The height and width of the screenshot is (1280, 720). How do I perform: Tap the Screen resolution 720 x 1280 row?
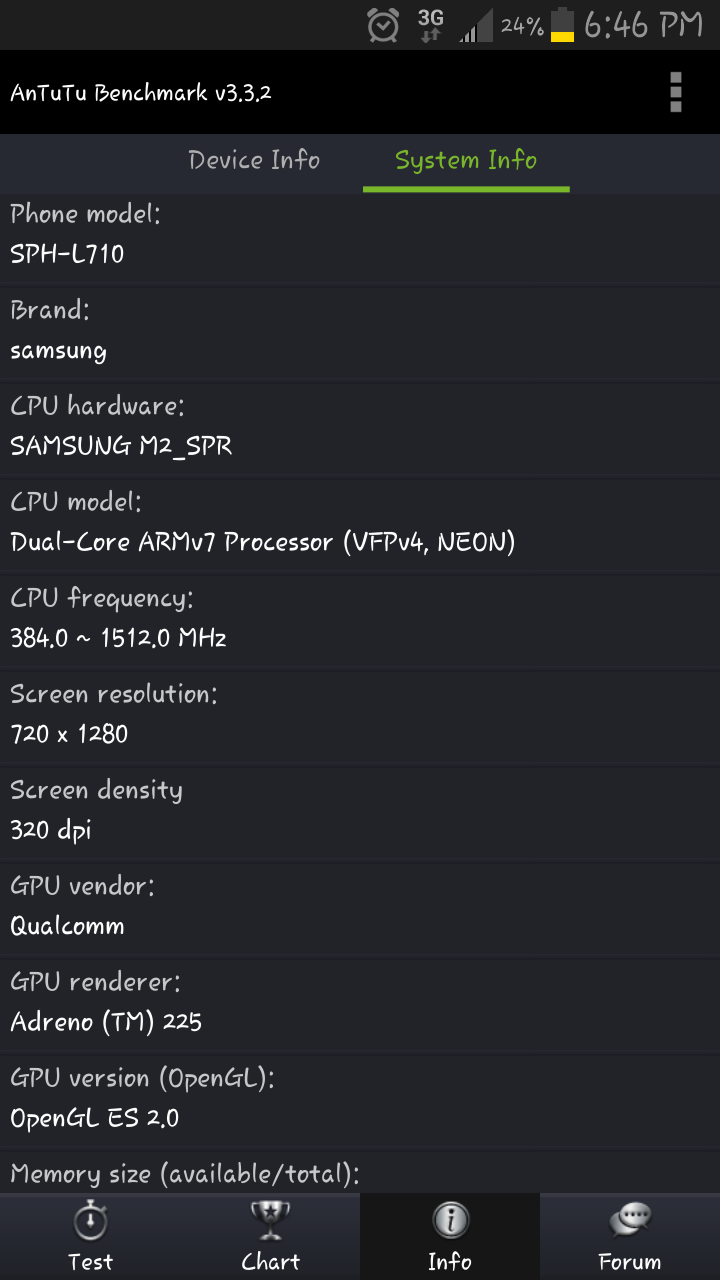360,715
